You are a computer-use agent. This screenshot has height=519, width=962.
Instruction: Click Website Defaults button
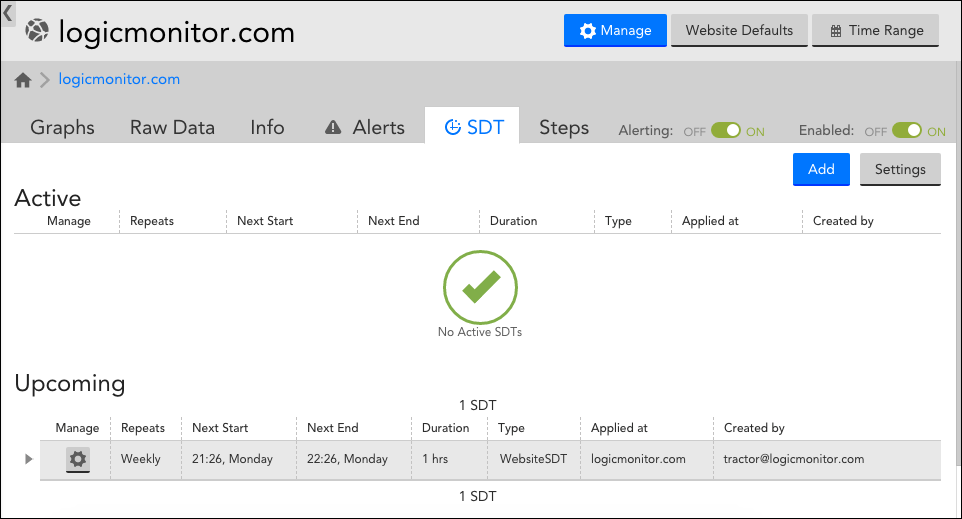(x=739, y=30)
